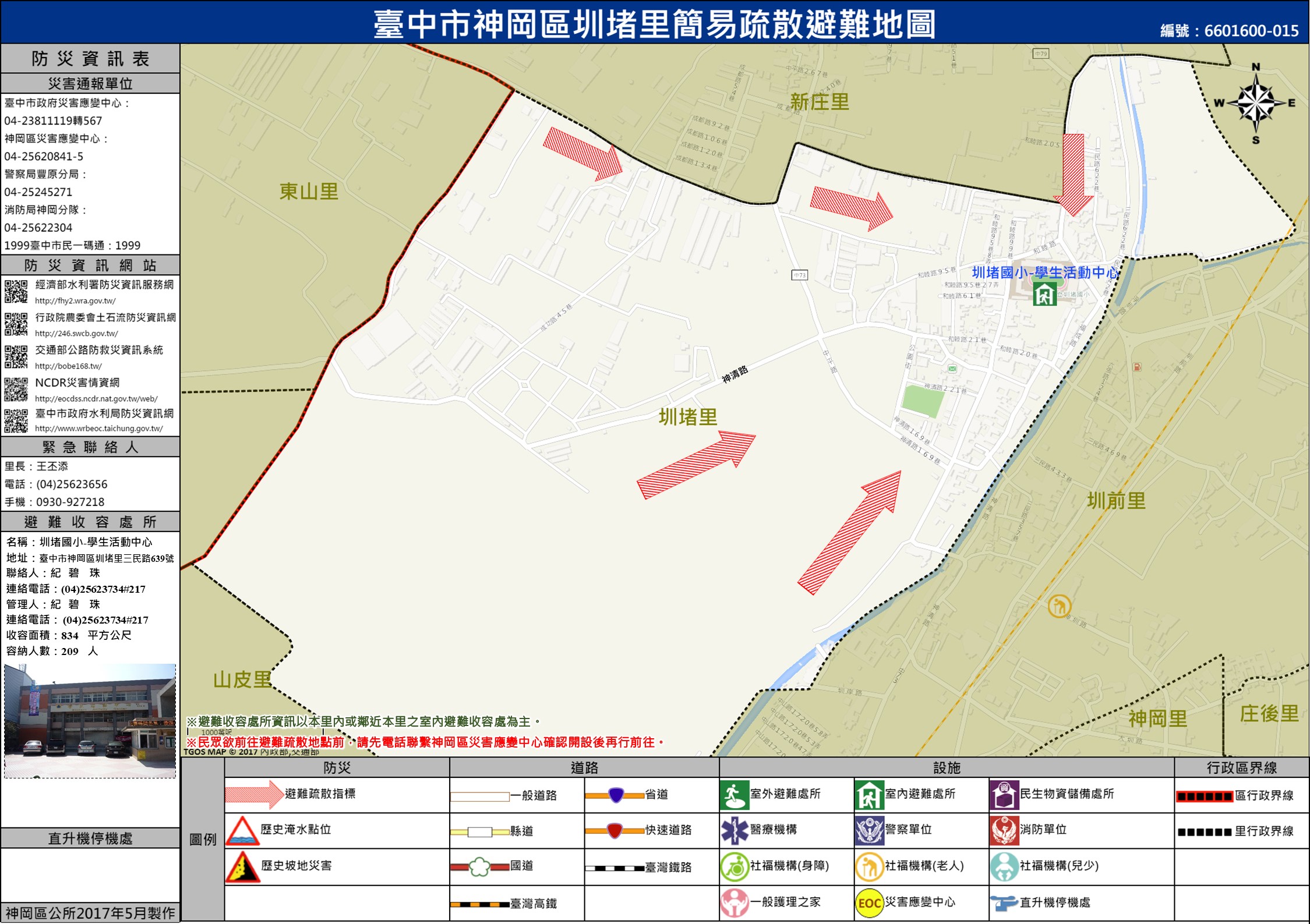Click the supplies storage legend icon
This screenshot has width=1310, height=924.
[x=1004, y=795]
